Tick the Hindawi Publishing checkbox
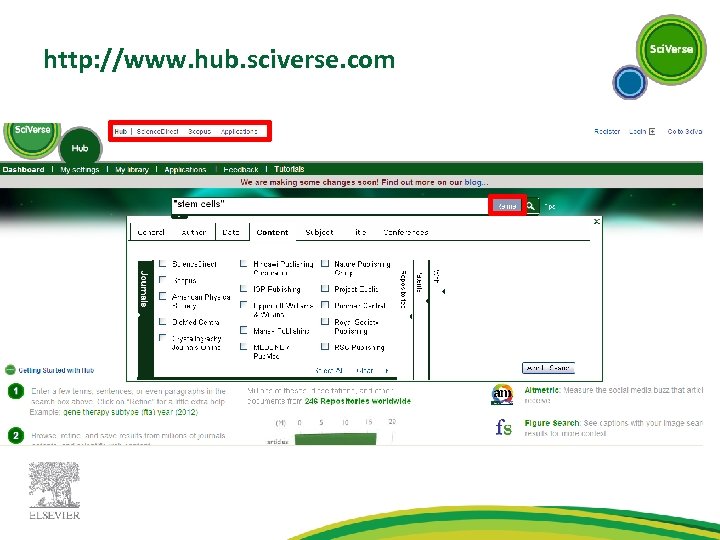720x540 pixels. coord(243,264)
